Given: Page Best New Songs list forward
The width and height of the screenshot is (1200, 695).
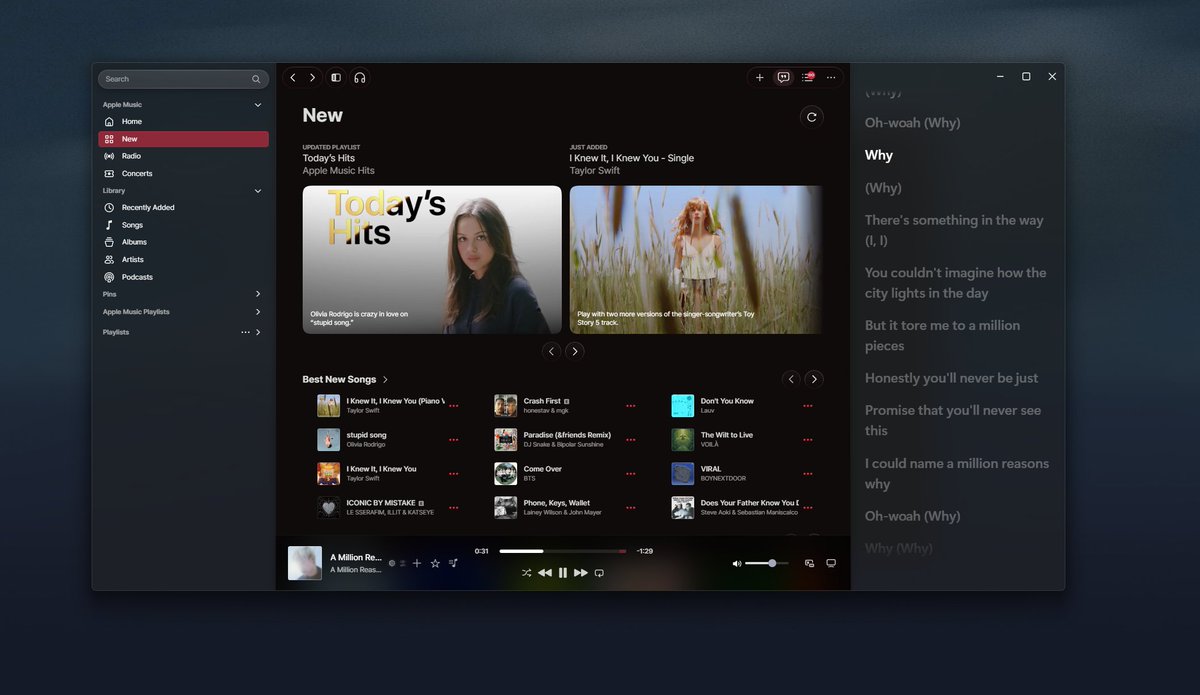Looking at the screenshot, I should tap(815, 379).
